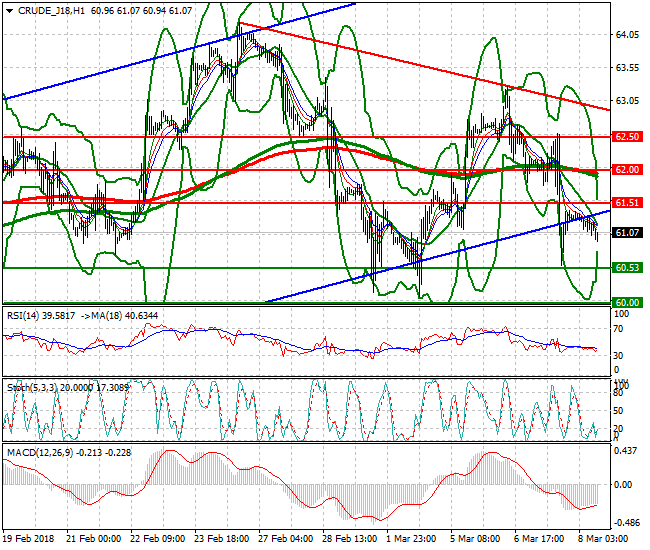Select the 22 Feb 09:00 time label
The image size is (650, 550).
click(158, 539)
